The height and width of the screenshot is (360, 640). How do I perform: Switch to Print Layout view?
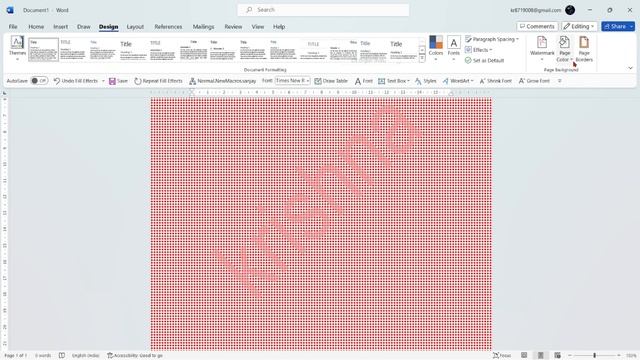[541, 356]
